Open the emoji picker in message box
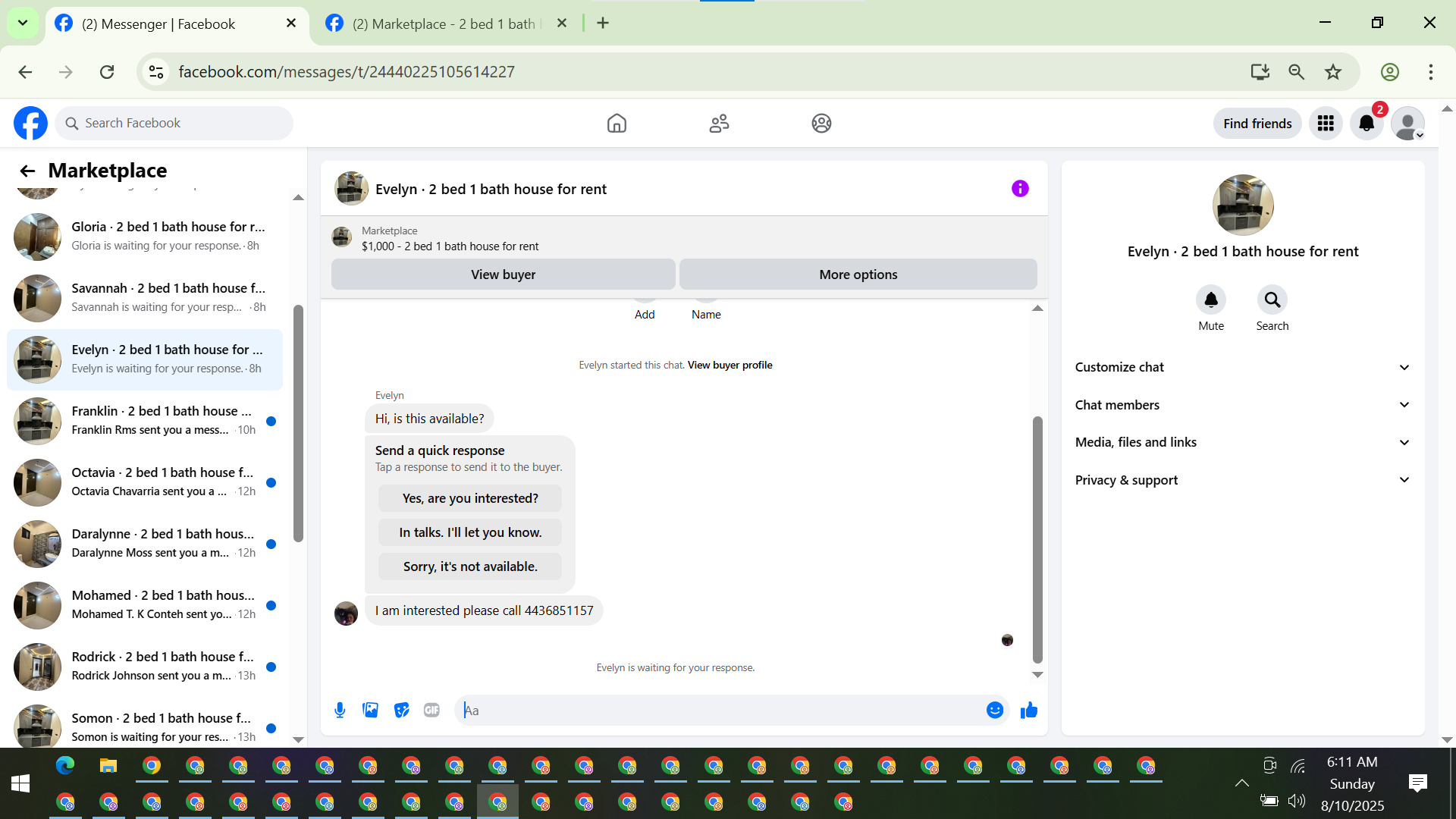The width and height of the screenshot is (1456, 819). coord(995,711)
